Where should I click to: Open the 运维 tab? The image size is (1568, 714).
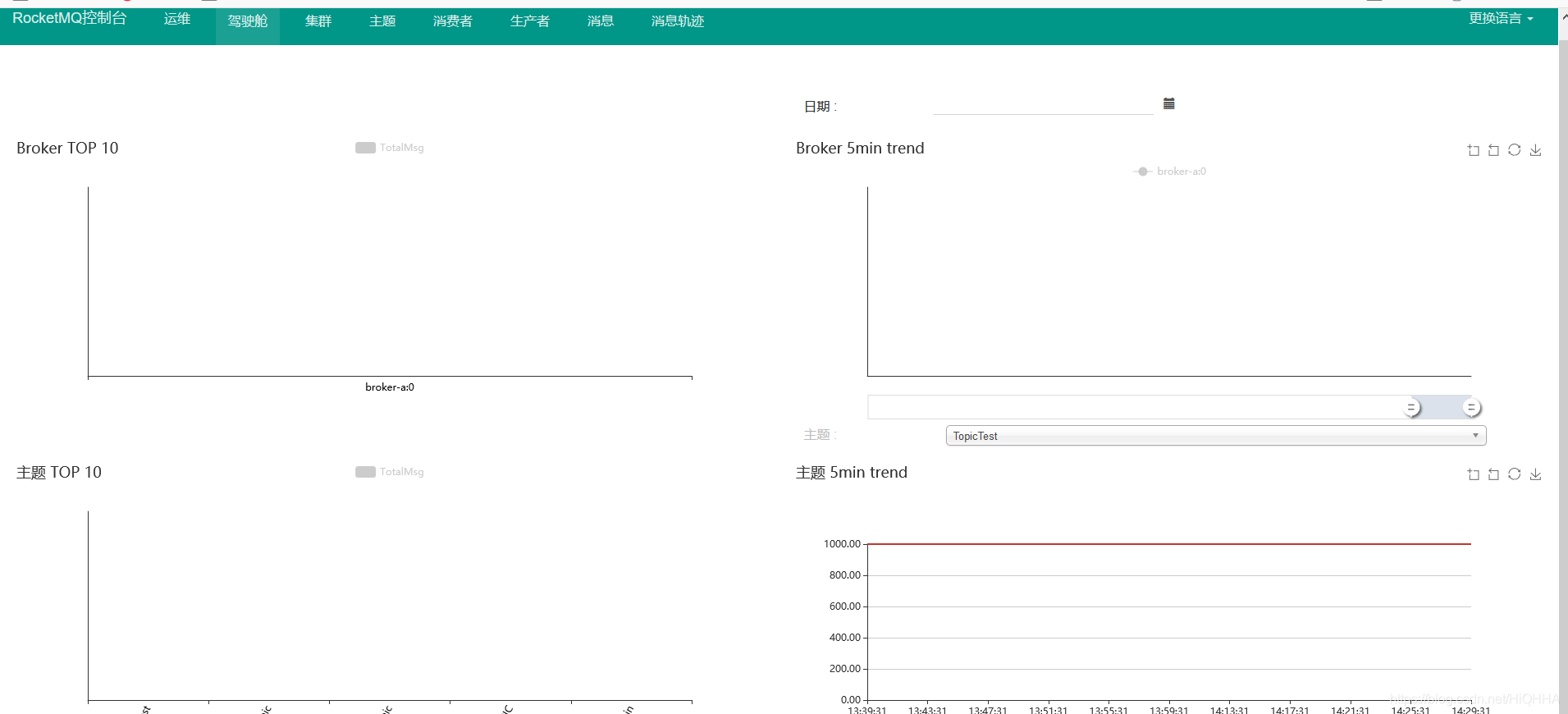[177, 19]
